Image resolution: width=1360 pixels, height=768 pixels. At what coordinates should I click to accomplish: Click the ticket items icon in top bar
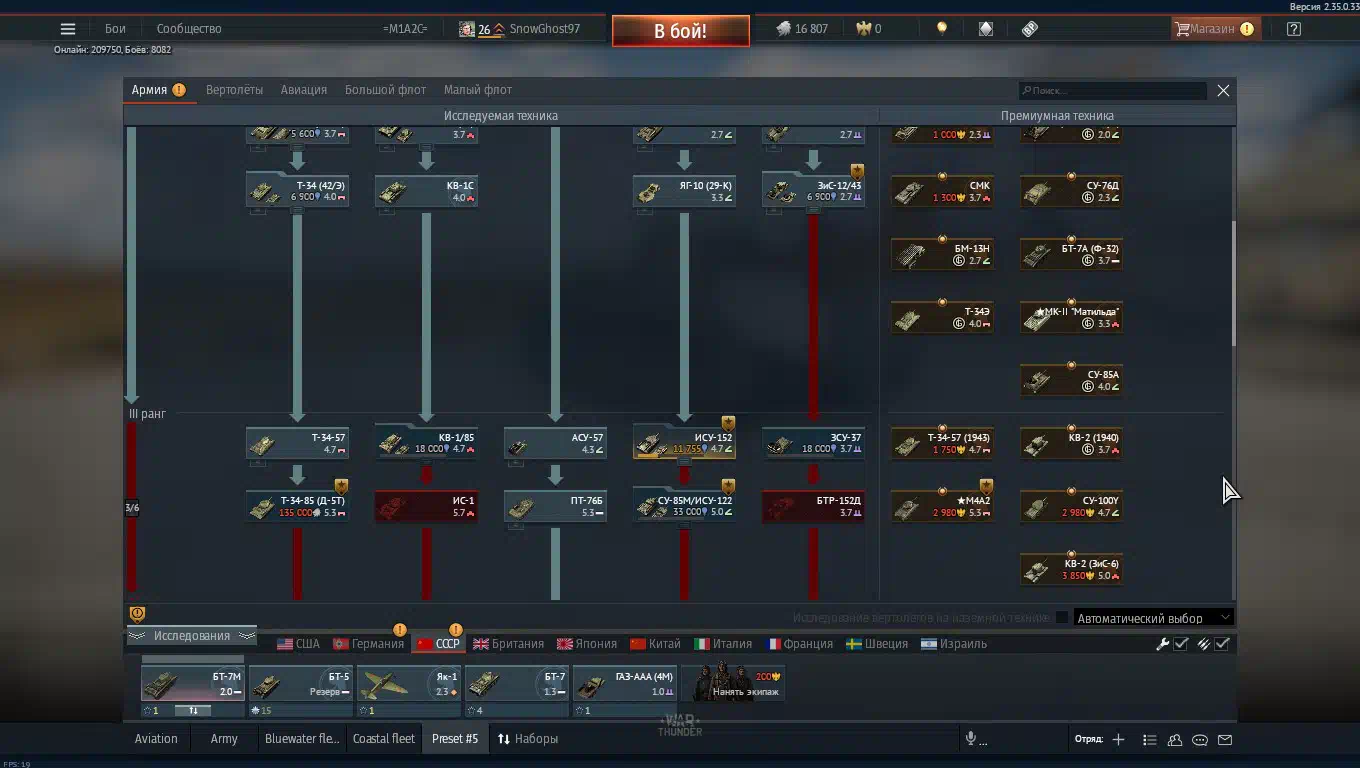tap(1030, 29)
